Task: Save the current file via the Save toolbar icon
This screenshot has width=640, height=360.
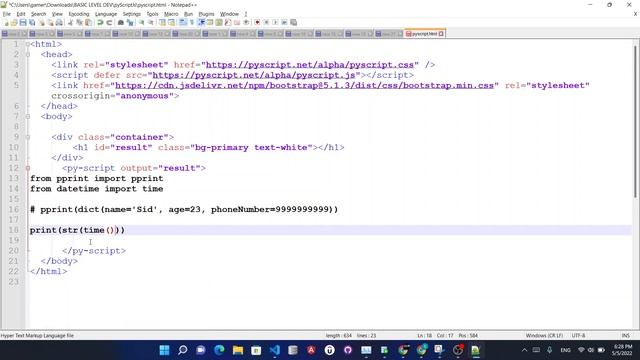Action: [23, 22]
